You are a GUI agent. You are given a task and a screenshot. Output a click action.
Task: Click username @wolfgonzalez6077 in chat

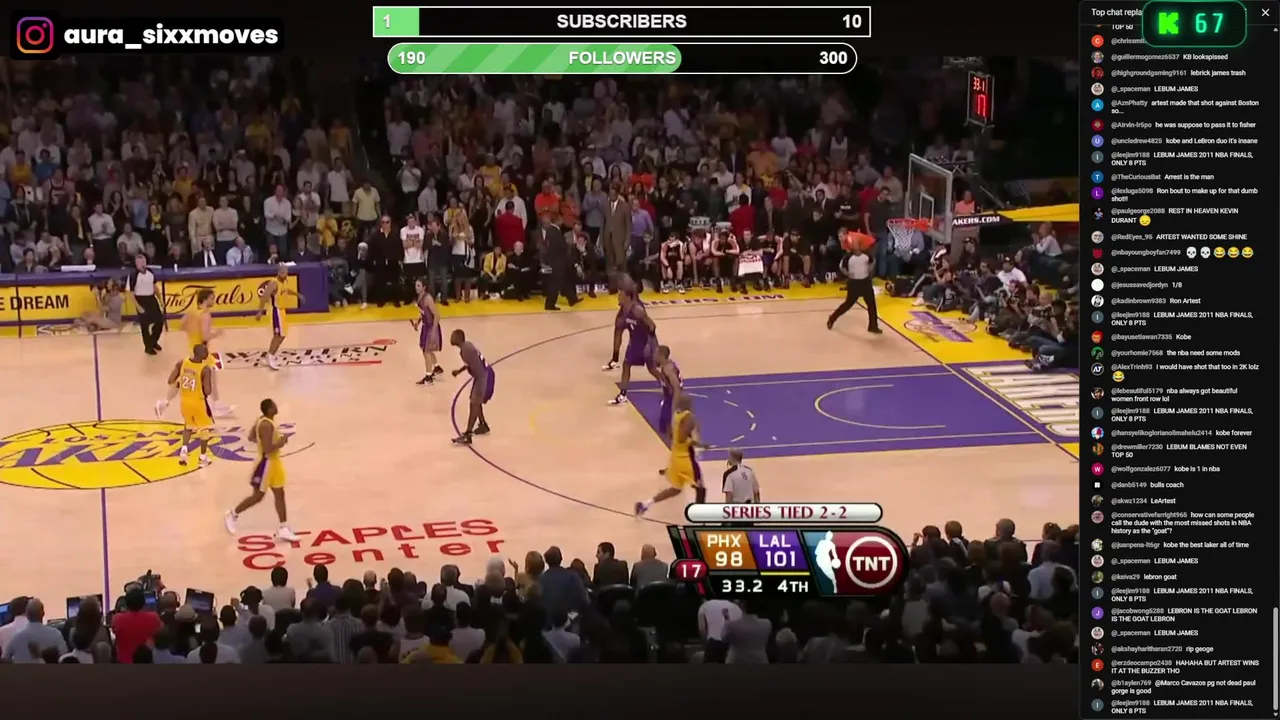(1140, 469)
